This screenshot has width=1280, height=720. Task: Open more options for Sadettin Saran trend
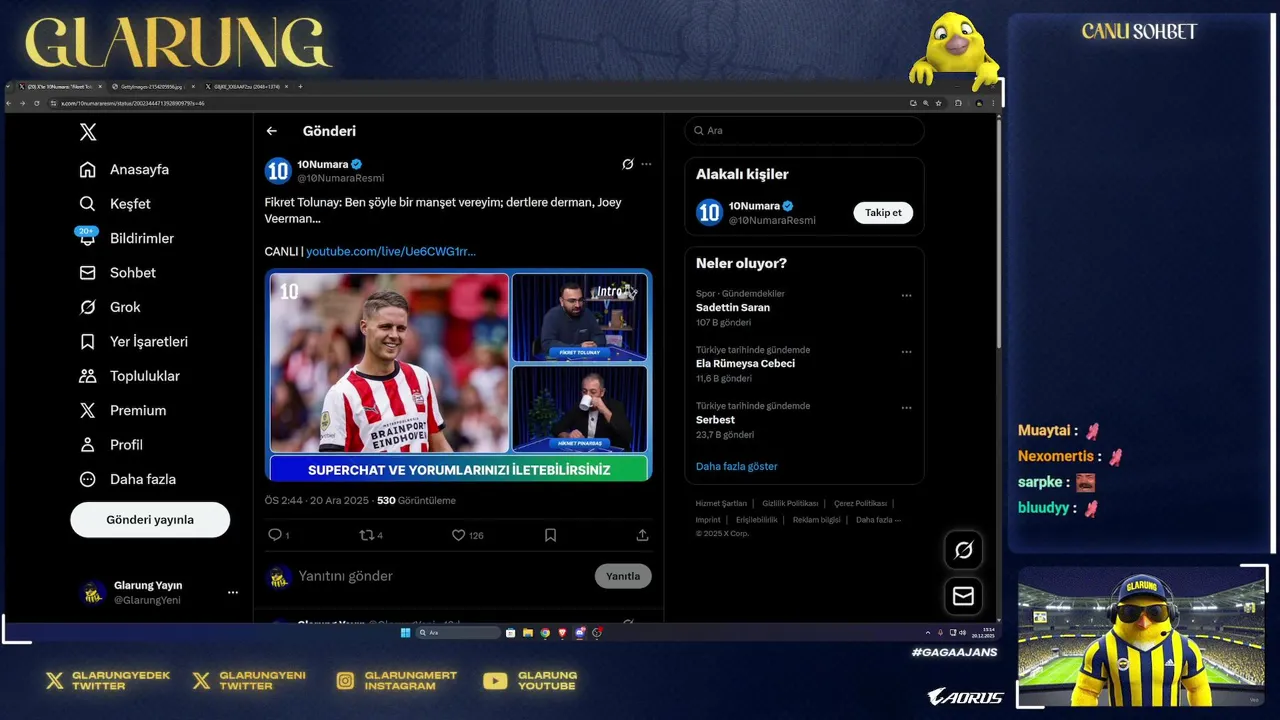pyautogui.click(x=906, y=296)
